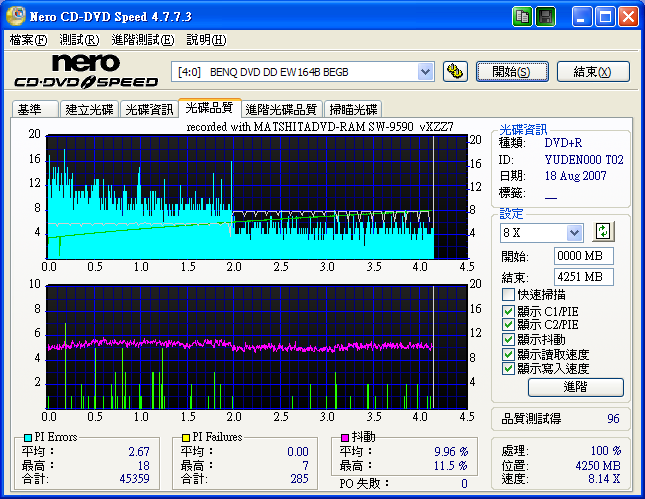Open the 進階測試 menu

click(142, 40)
